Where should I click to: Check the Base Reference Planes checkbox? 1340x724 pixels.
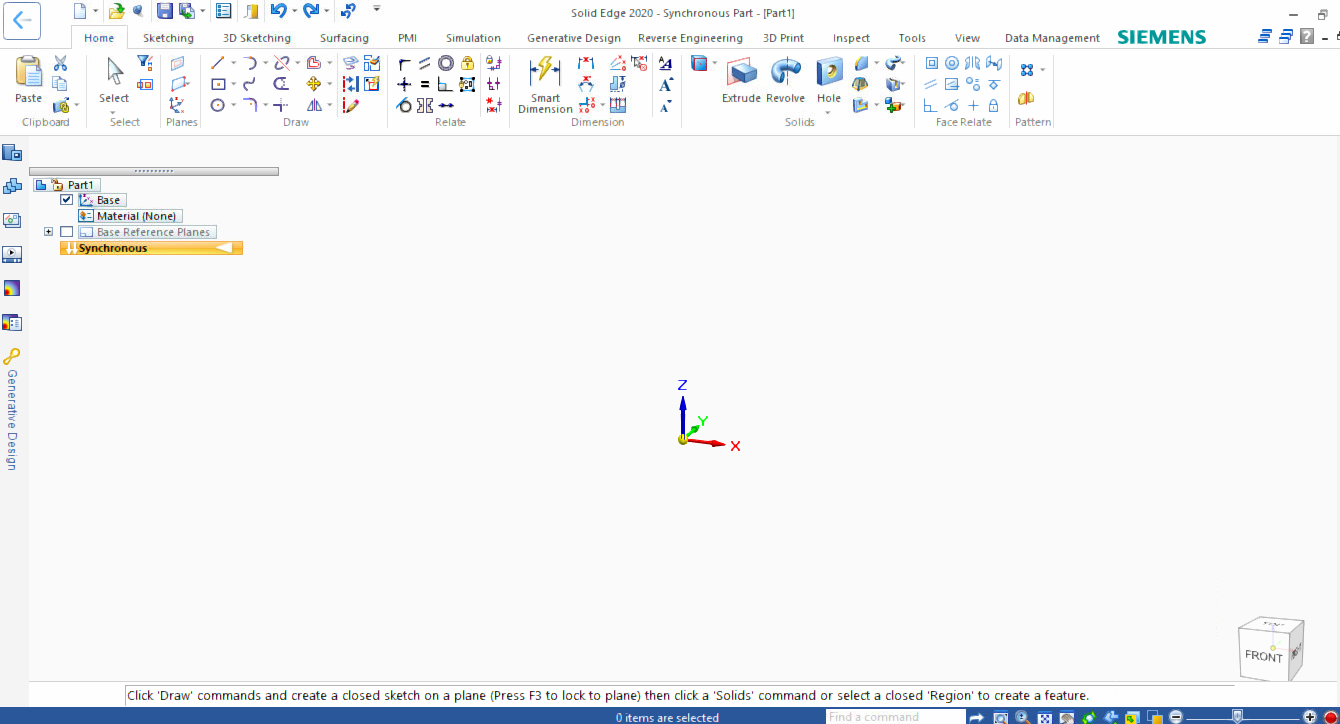coord(67,232)
